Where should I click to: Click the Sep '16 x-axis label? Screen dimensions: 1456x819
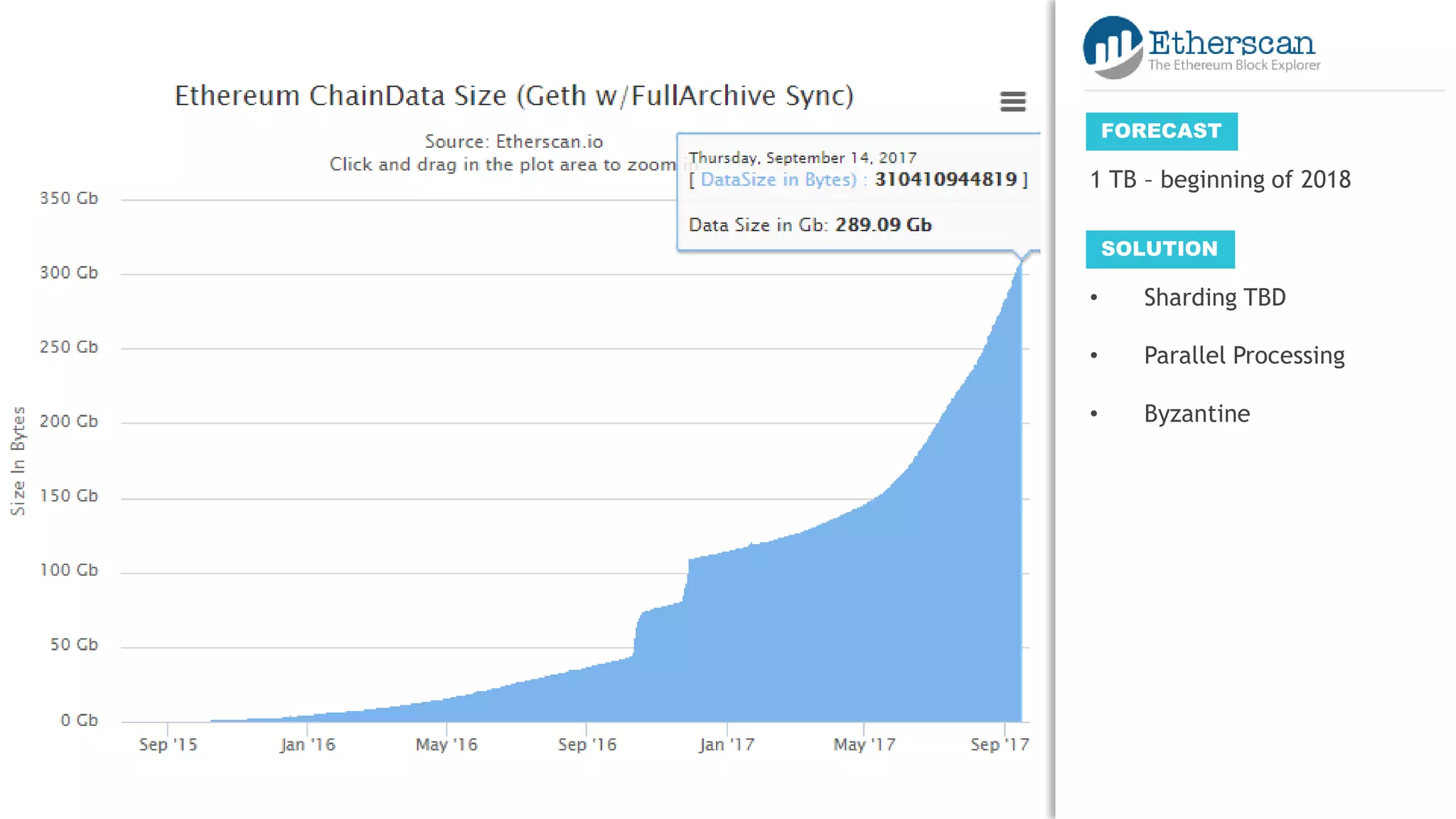pos(587,744)
